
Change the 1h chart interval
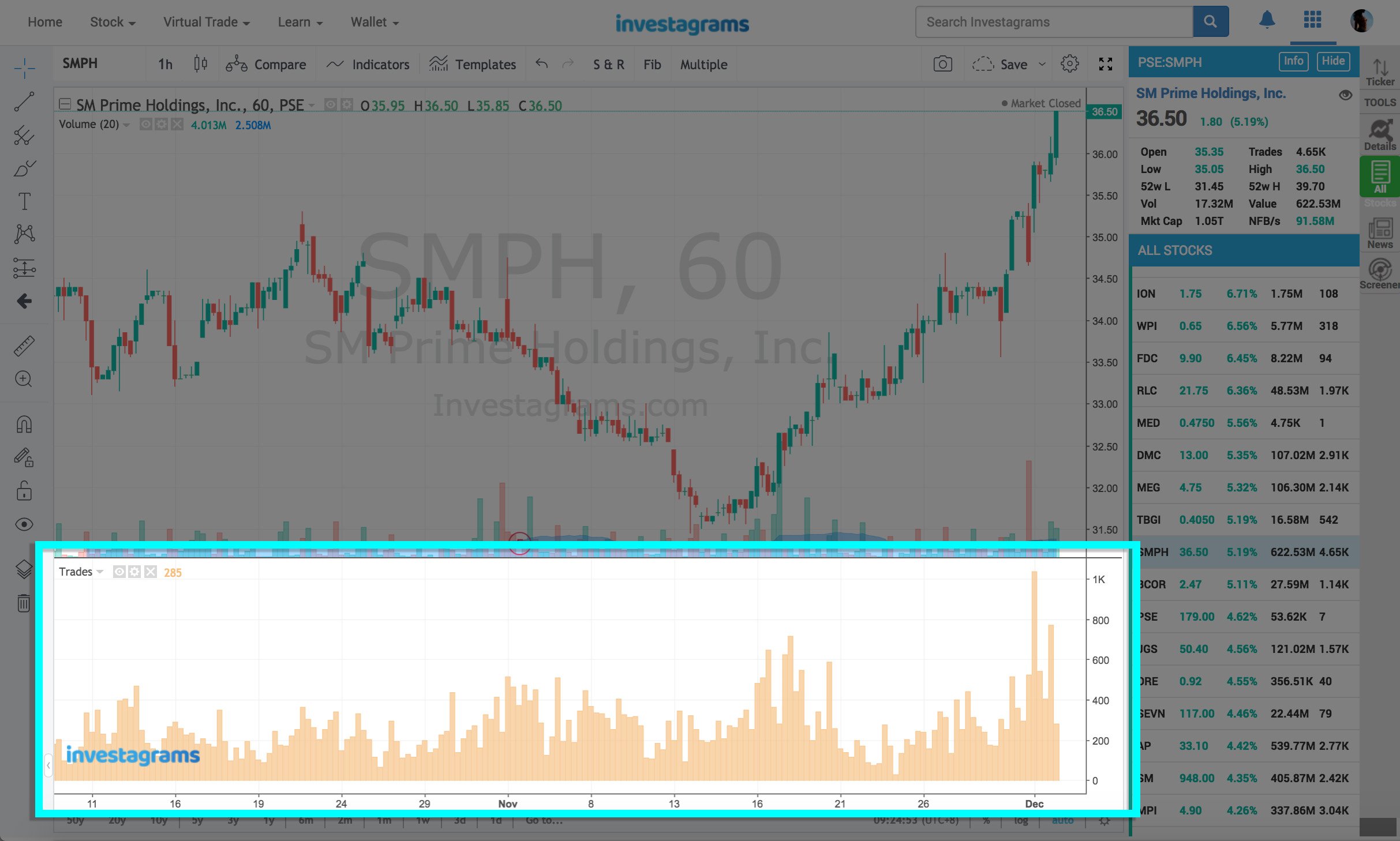pyautogui.click(x=165, y=64)
